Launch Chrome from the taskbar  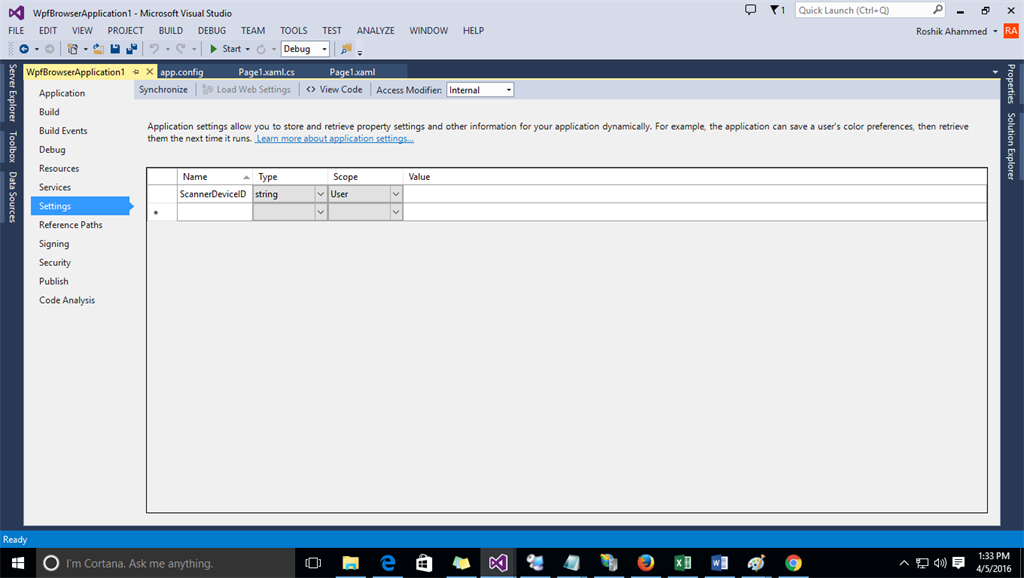[793, 563]
